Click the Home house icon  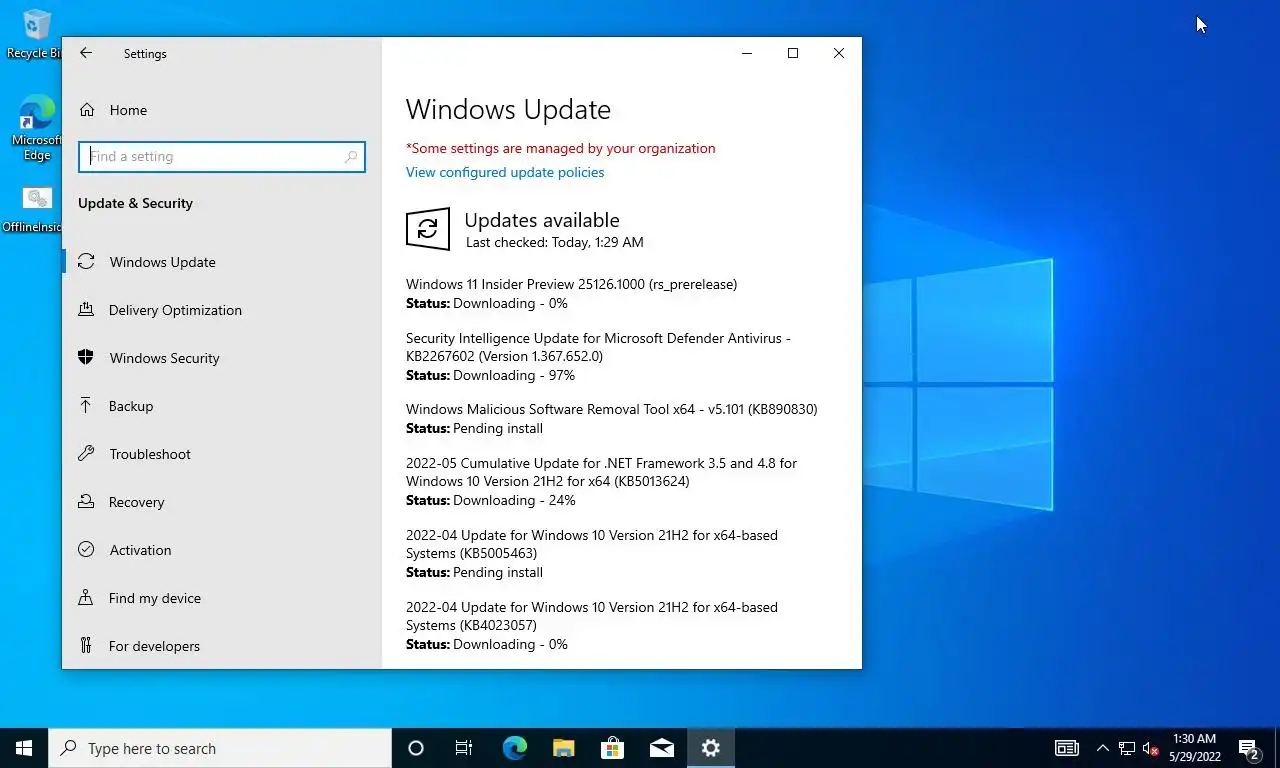[87, 110]
